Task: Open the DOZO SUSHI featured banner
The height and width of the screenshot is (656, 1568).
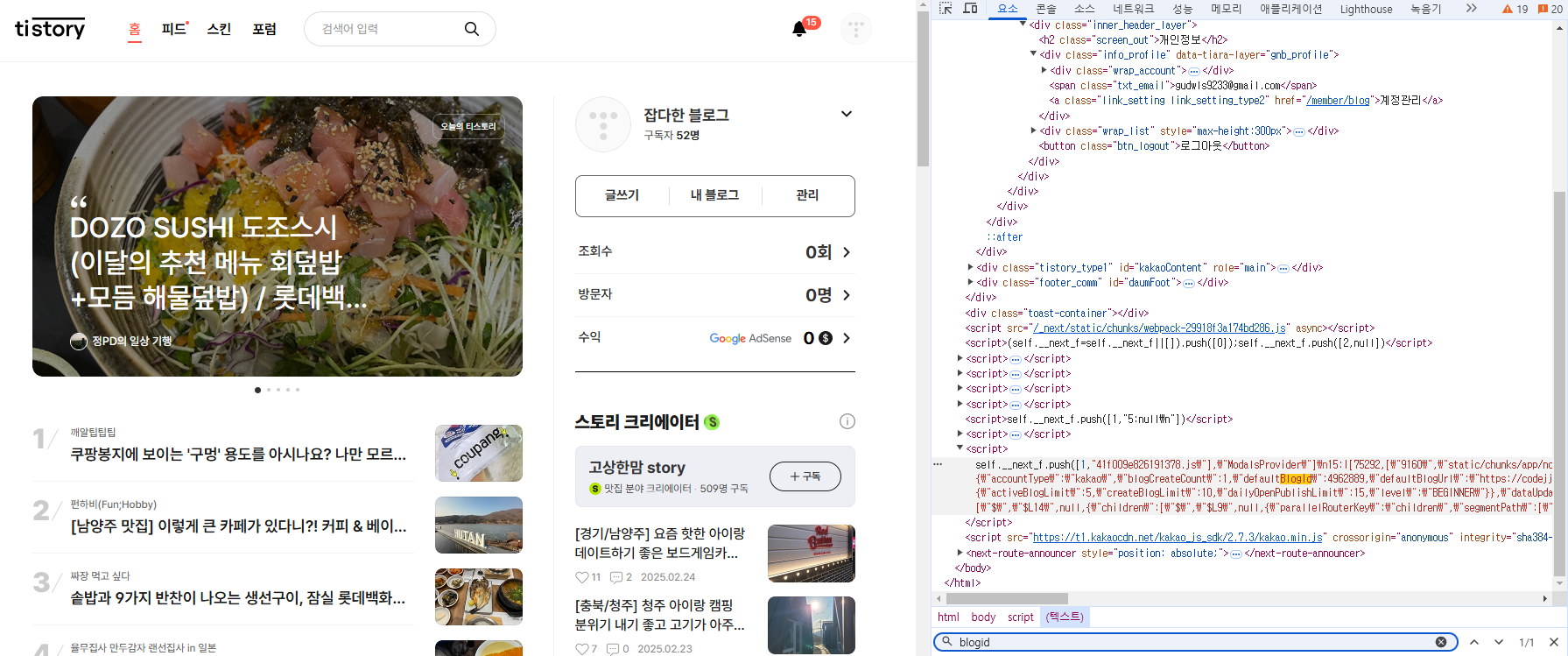Action: pos(278,236)
